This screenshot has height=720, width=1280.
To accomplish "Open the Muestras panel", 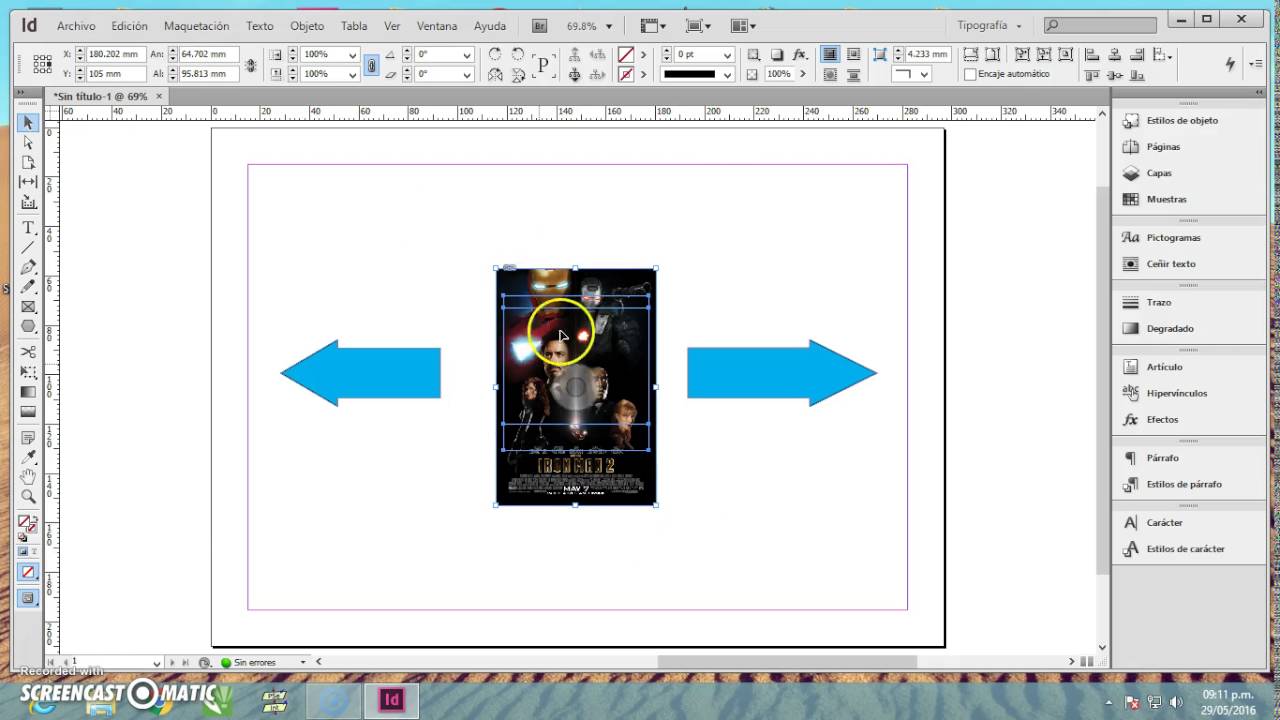I will [1166, 199].
